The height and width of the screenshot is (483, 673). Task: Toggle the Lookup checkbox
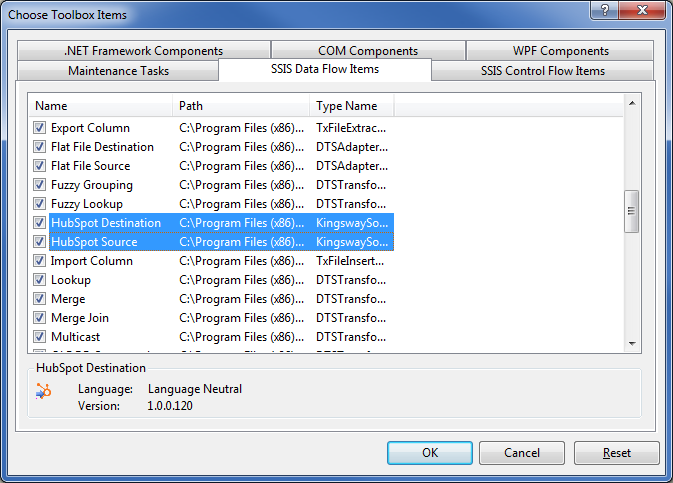(x=39, y=279)
